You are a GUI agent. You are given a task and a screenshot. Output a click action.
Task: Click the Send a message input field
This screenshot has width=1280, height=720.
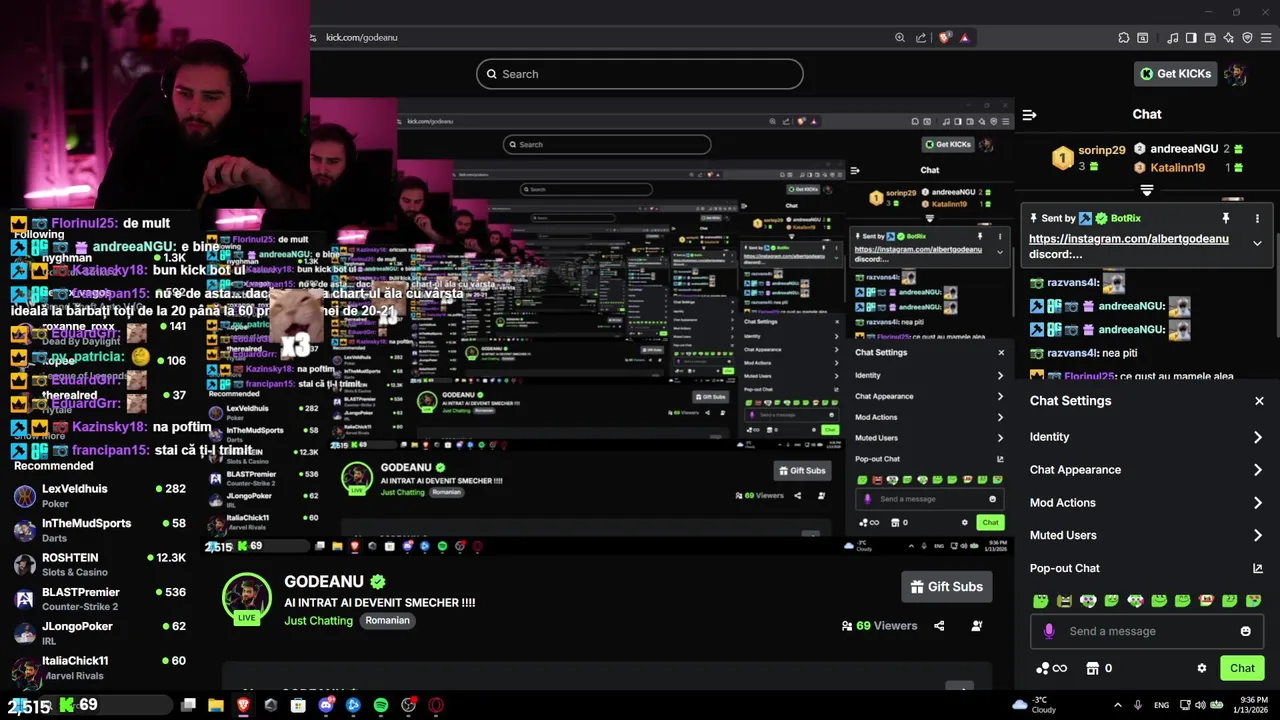click(1147, 631)
